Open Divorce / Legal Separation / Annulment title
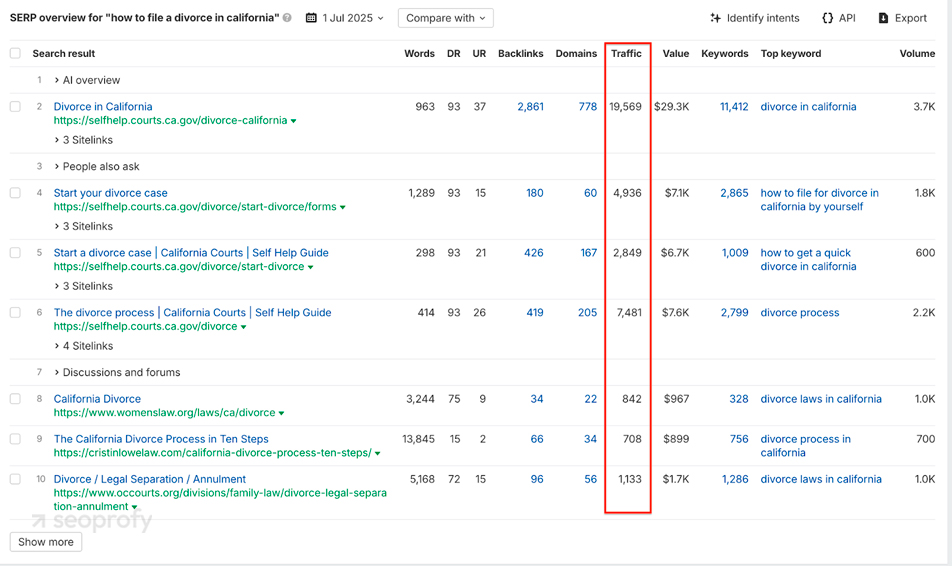The image size is (952, 566). 149,479
